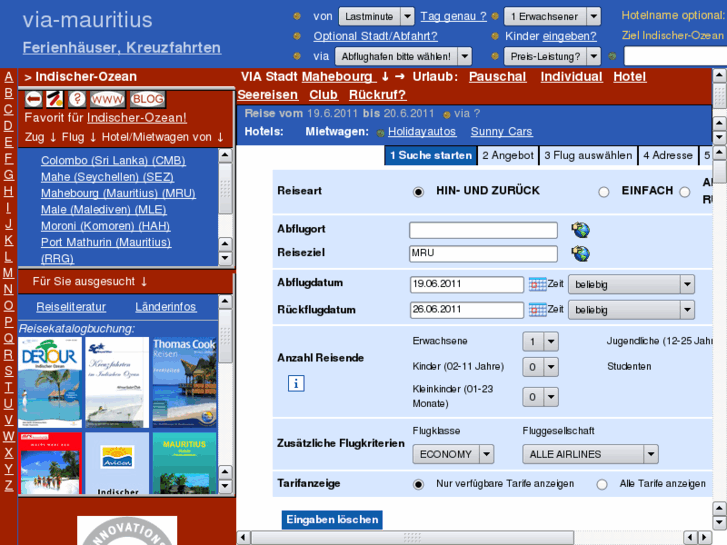
Task: Open the Rückflugdatum Zeit 'beliebig' dropdown
Action: pyautogui.click(x=631, y=309)
